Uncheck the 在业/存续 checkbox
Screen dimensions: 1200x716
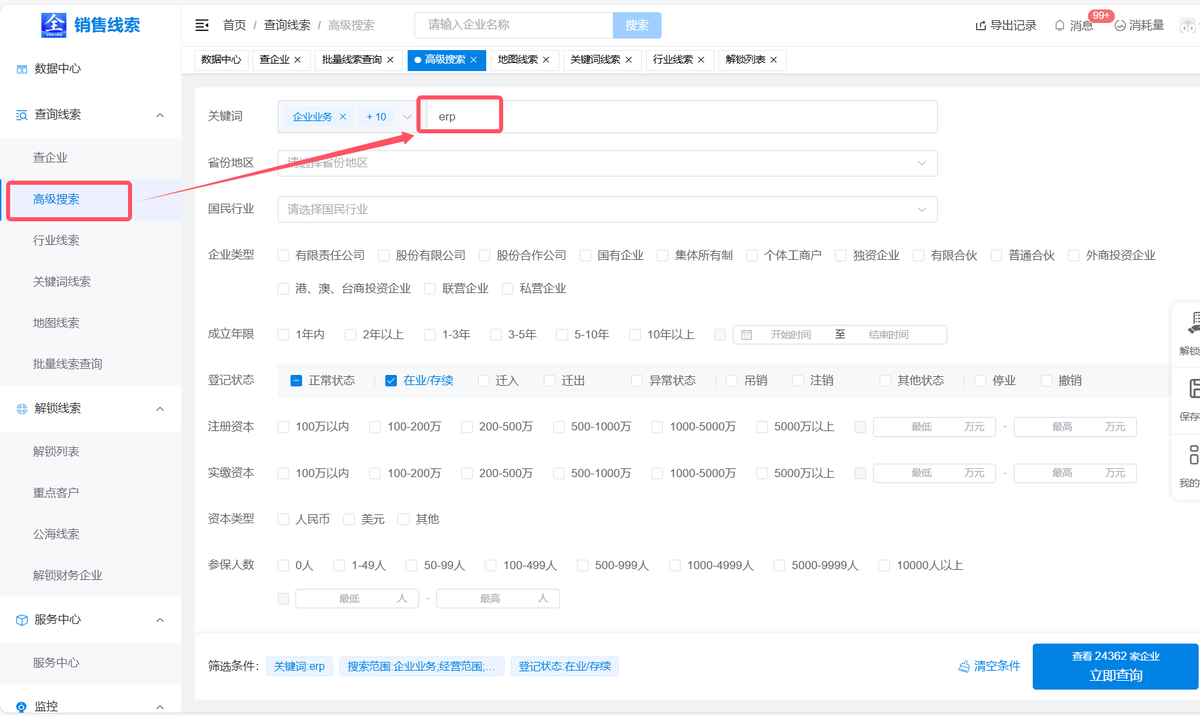pos(391,381)
